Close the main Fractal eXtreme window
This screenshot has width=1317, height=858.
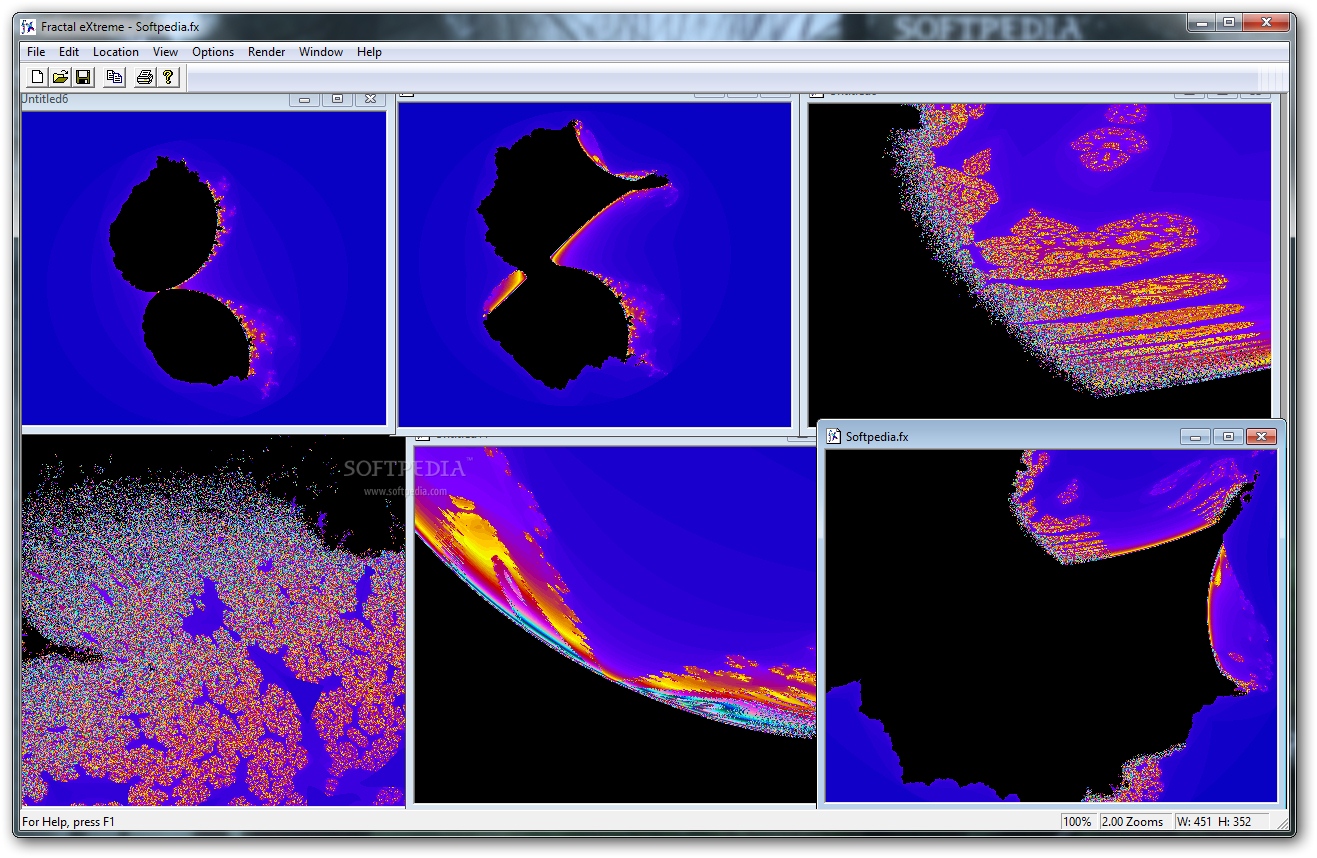click(x=1266, y=22)
